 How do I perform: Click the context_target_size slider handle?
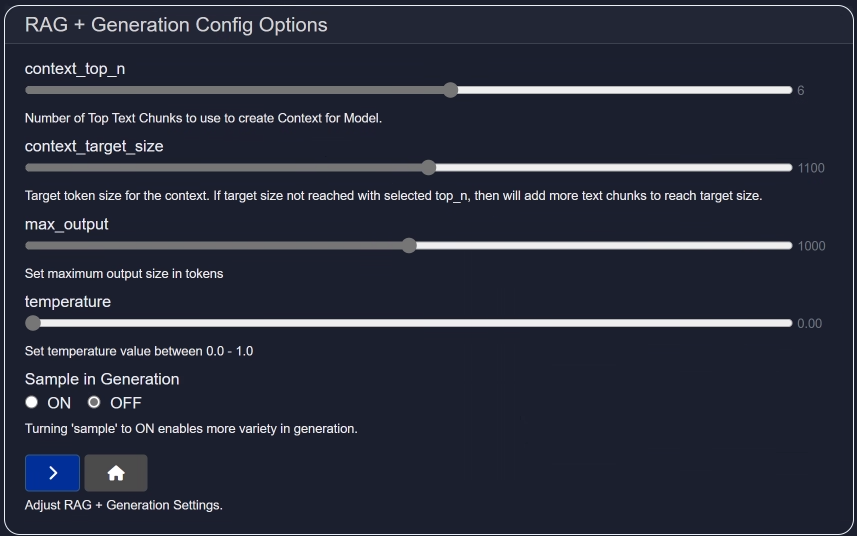coord(428,168)
